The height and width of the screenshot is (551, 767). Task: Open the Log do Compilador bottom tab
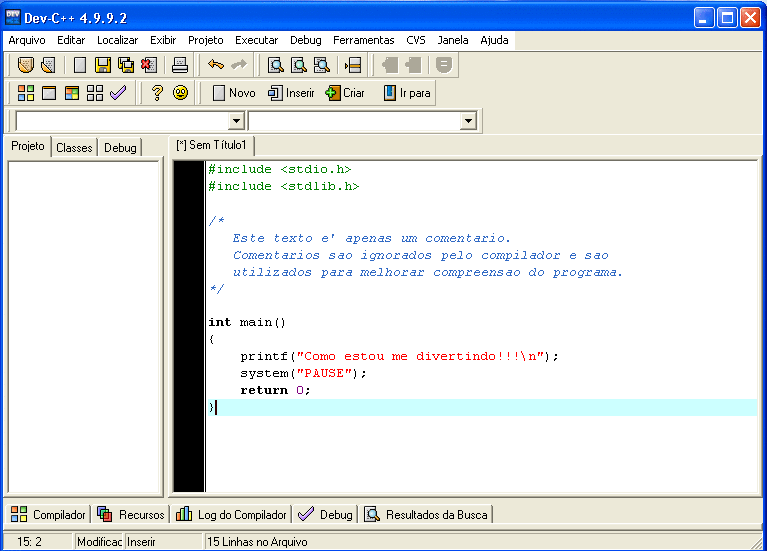click(x=232, y=514)
